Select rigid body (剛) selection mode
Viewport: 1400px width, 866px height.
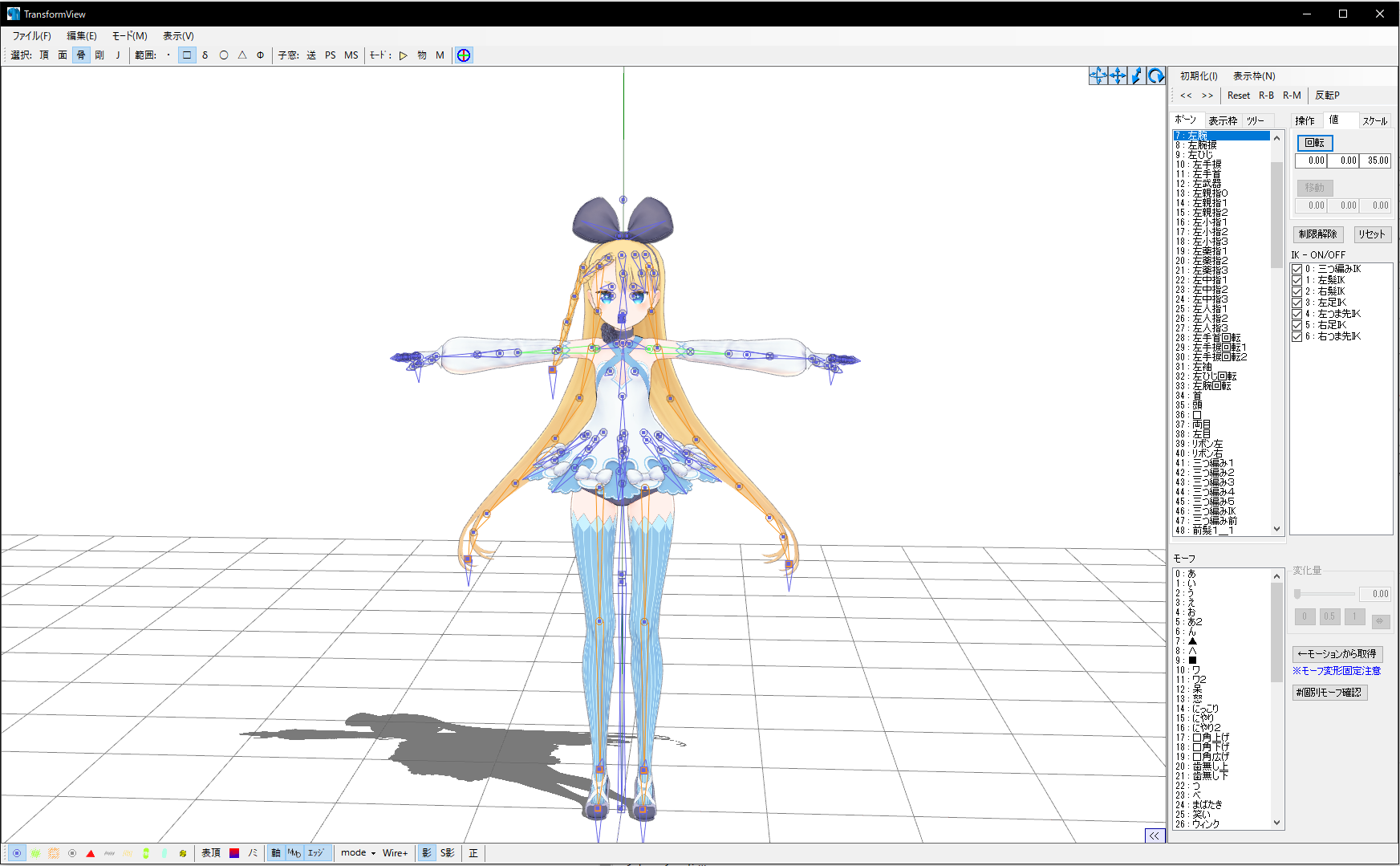pyautogui.click(x=99, y=55)
